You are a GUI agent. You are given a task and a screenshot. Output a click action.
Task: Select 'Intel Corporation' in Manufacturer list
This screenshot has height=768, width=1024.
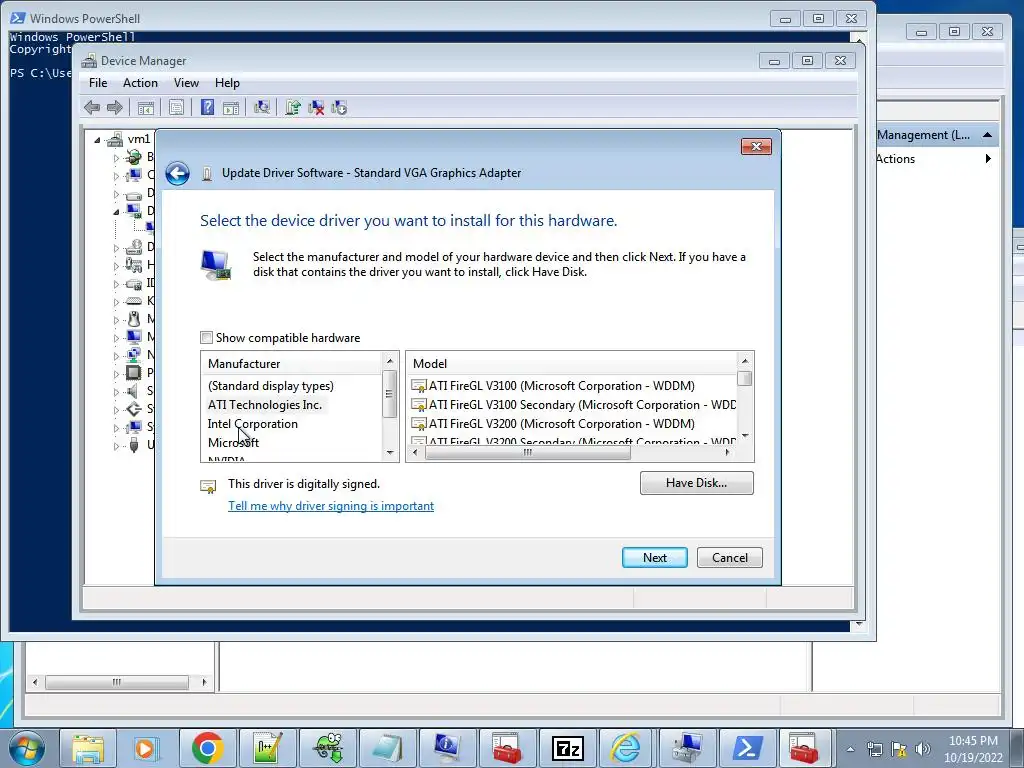(253, 424)
